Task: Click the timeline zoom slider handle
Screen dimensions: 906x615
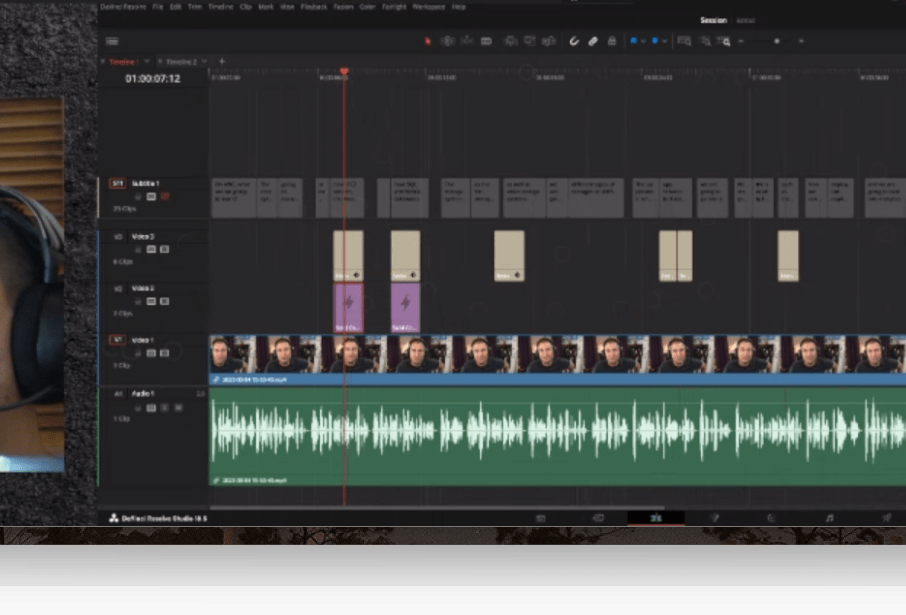Action: coord(777,41)
